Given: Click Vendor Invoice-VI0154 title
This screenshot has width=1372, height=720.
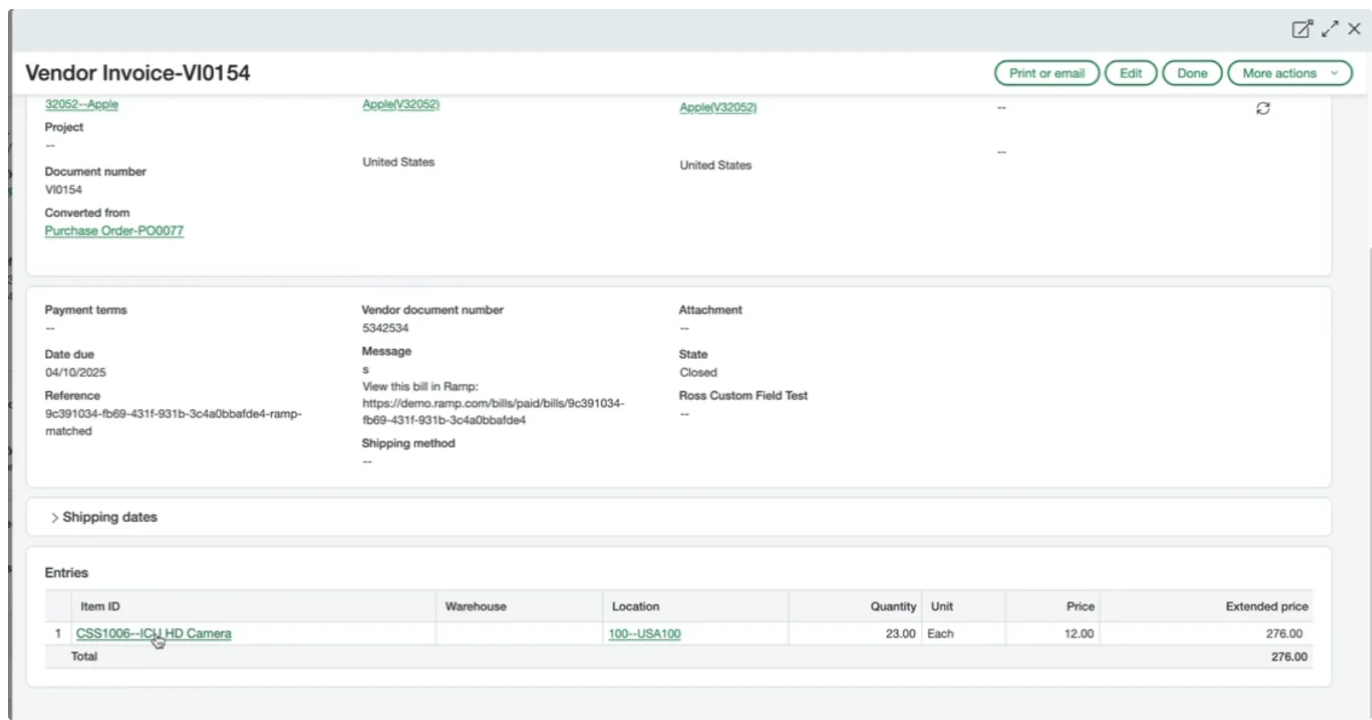Looking at the screenshot, I should [x=137, y=73].
